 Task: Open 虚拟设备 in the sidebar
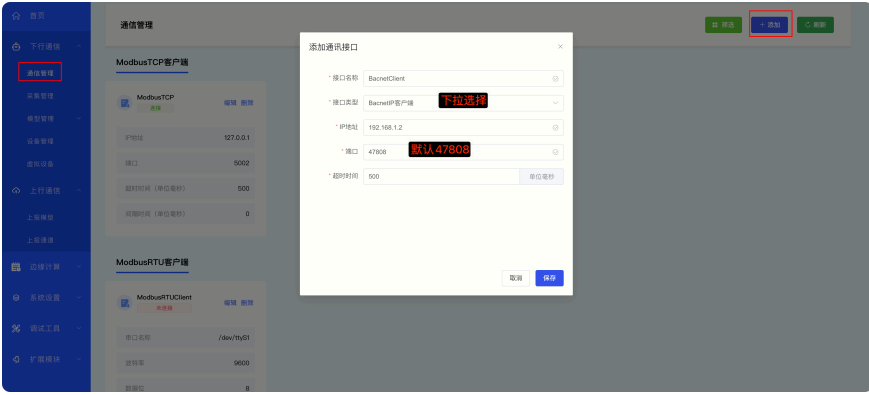pyautogui.click(x=40, y=164)
